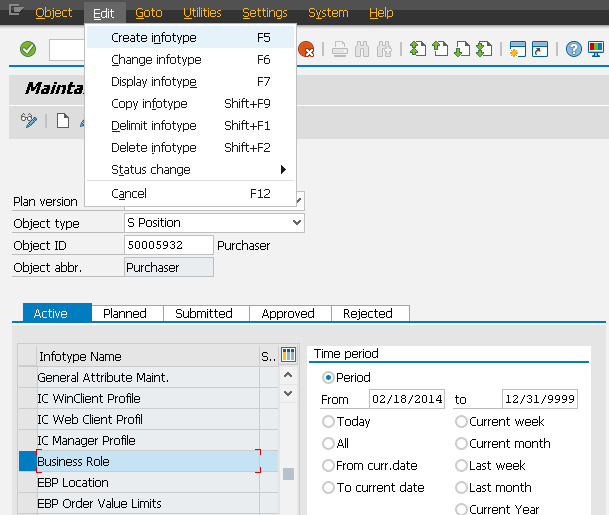
Task: Click the Create New Session icon
Action: [518, 49]
